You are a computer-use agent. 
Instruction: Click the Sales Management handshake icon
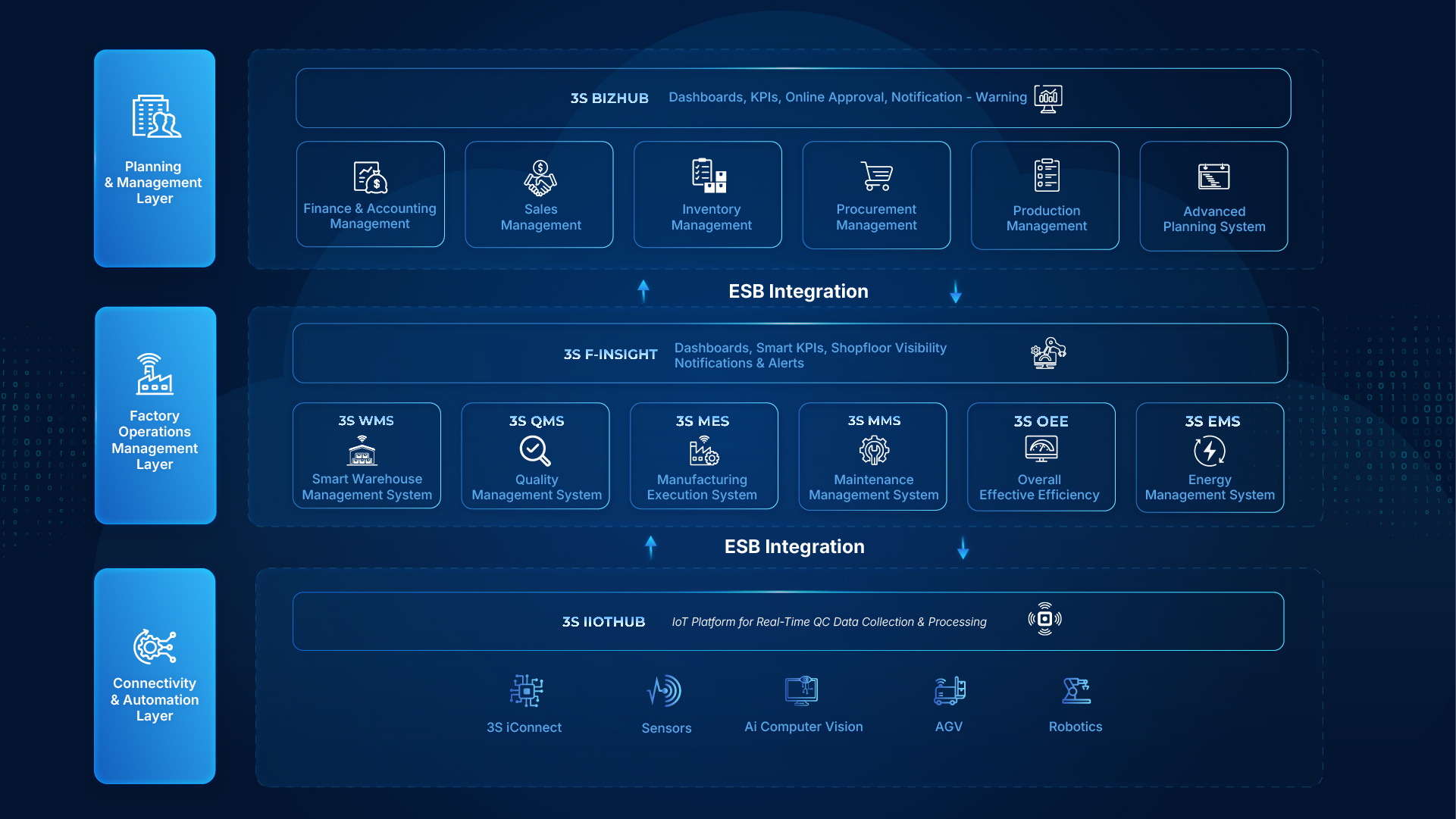[x=540, y=178]
